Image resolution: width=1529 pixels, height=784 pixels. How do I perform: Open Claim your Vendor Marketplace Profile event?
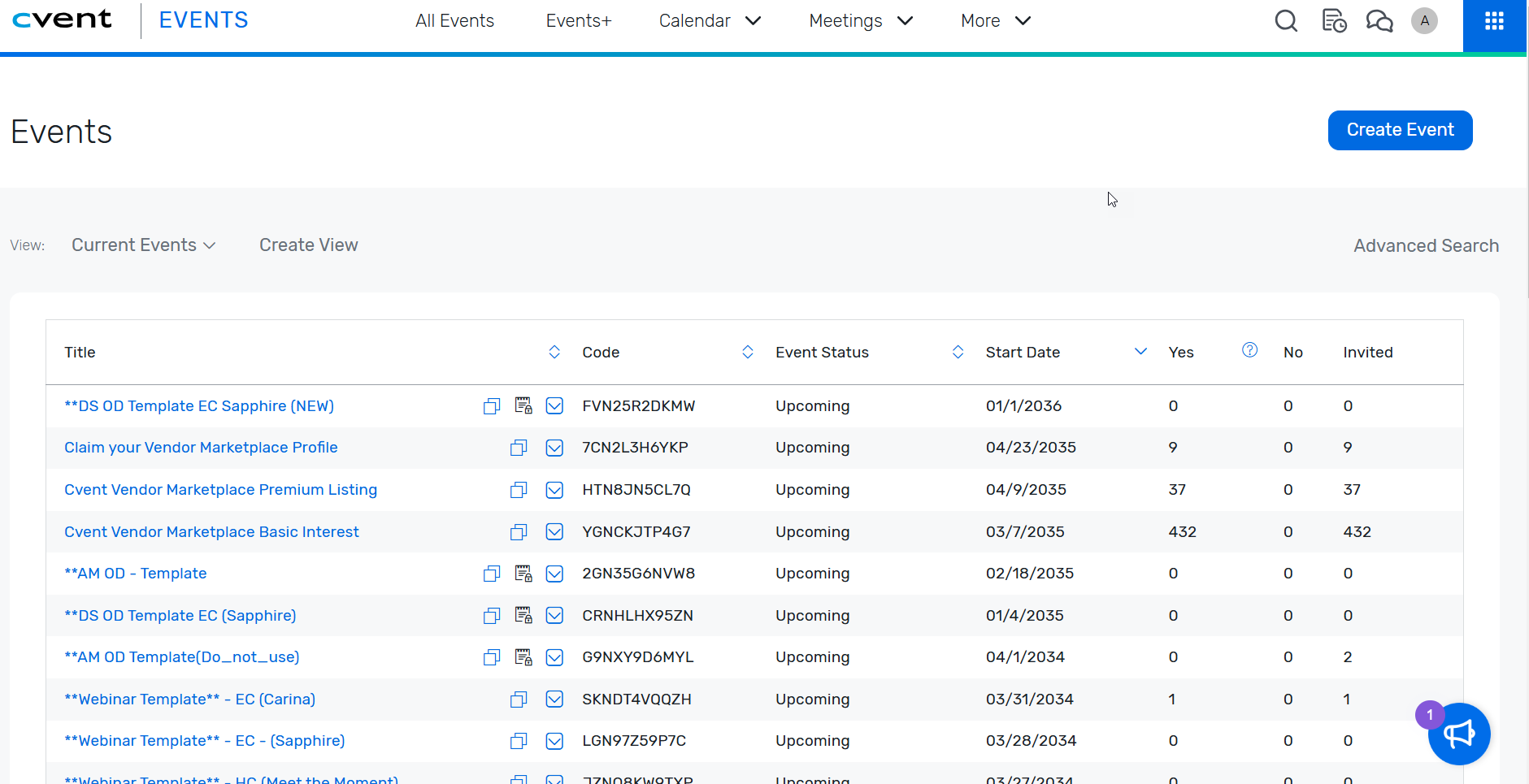201,447
